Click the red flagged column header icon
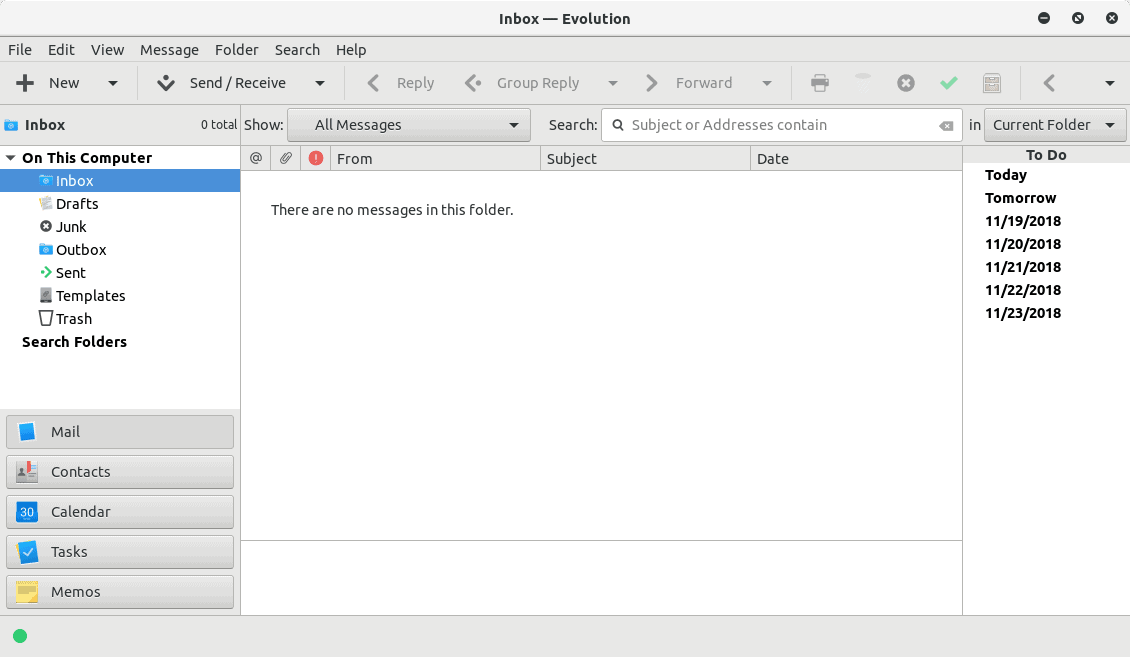The image size is (1130, 657). click(316, 158)
